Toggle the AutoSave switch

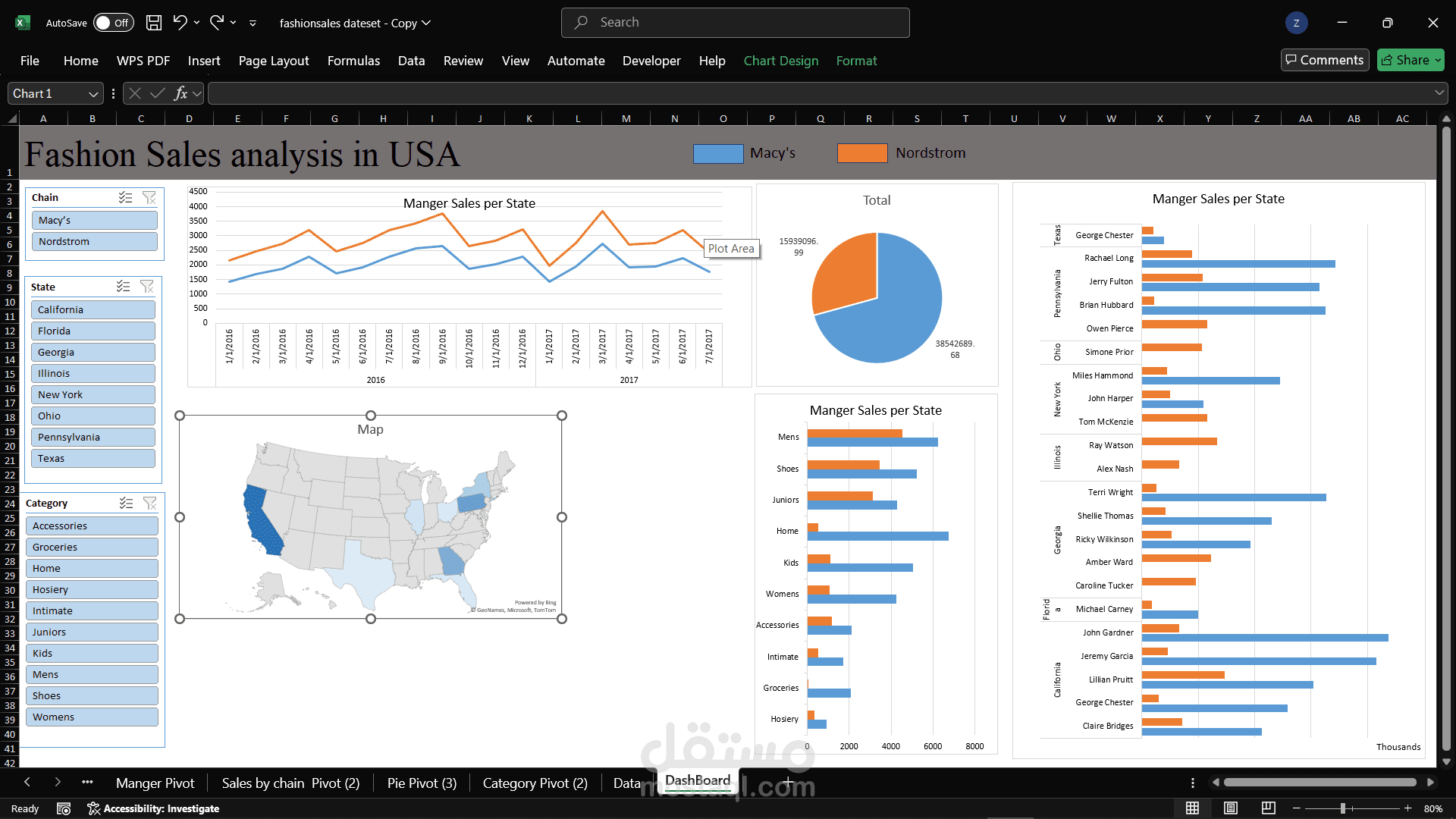point(113,23)
